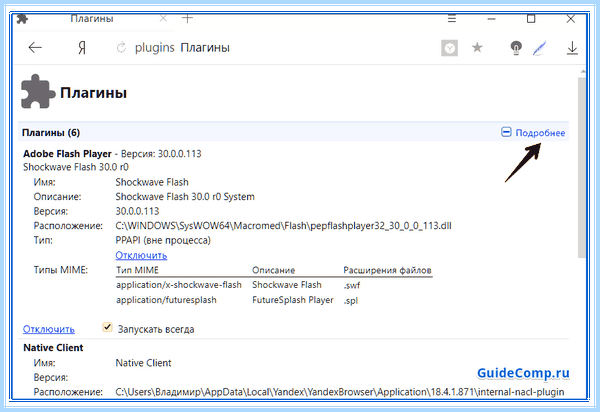Viewport: 600px width, 412px height.
Task: Maximize the browser window
Action: click(x=531, y=18)
